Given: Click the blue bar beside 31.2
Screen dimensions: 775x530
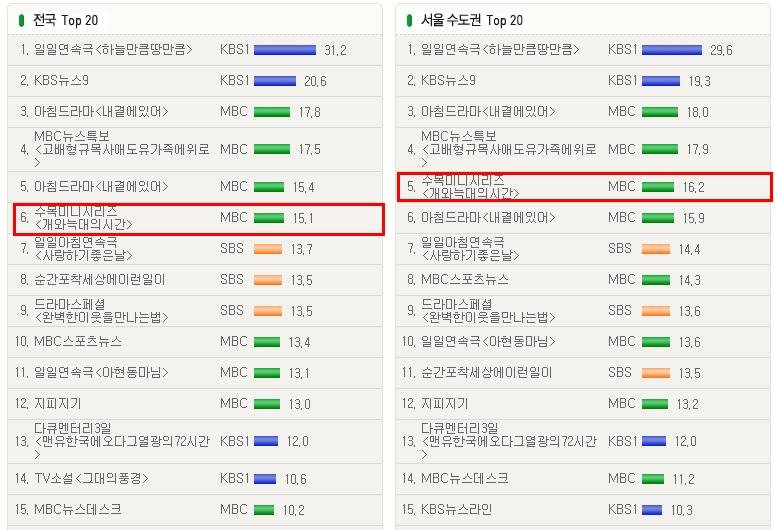Looking at the screenshot, I should coord(285,50).
